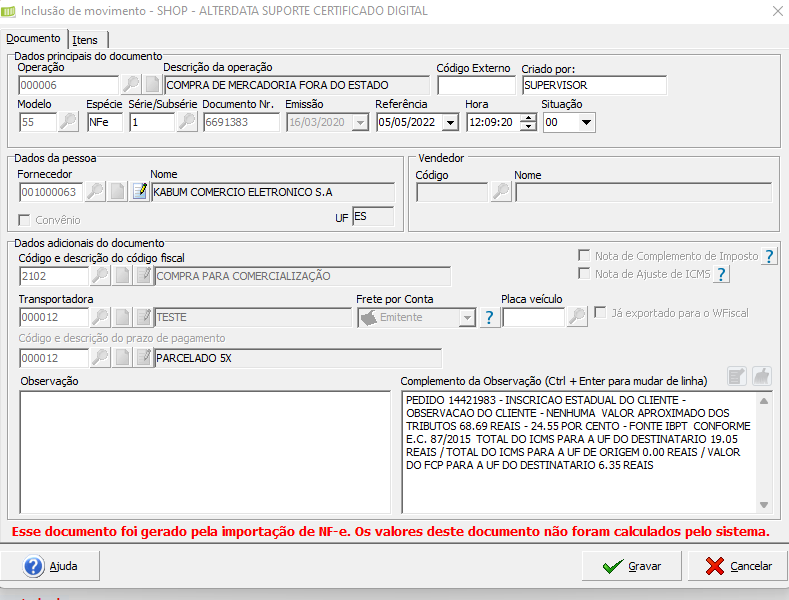Screen dimensions: 789x600
Task: Click the Nota de Complemento de Imposto help icon
Action: [x=769, y=256]
